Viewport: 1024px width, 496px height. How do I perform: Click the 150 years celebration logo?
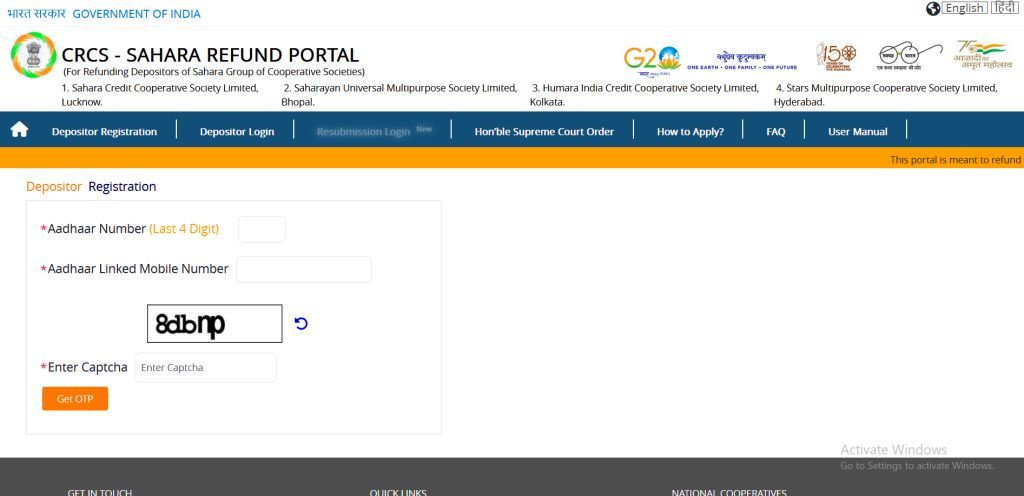click(x=835, y=57)
